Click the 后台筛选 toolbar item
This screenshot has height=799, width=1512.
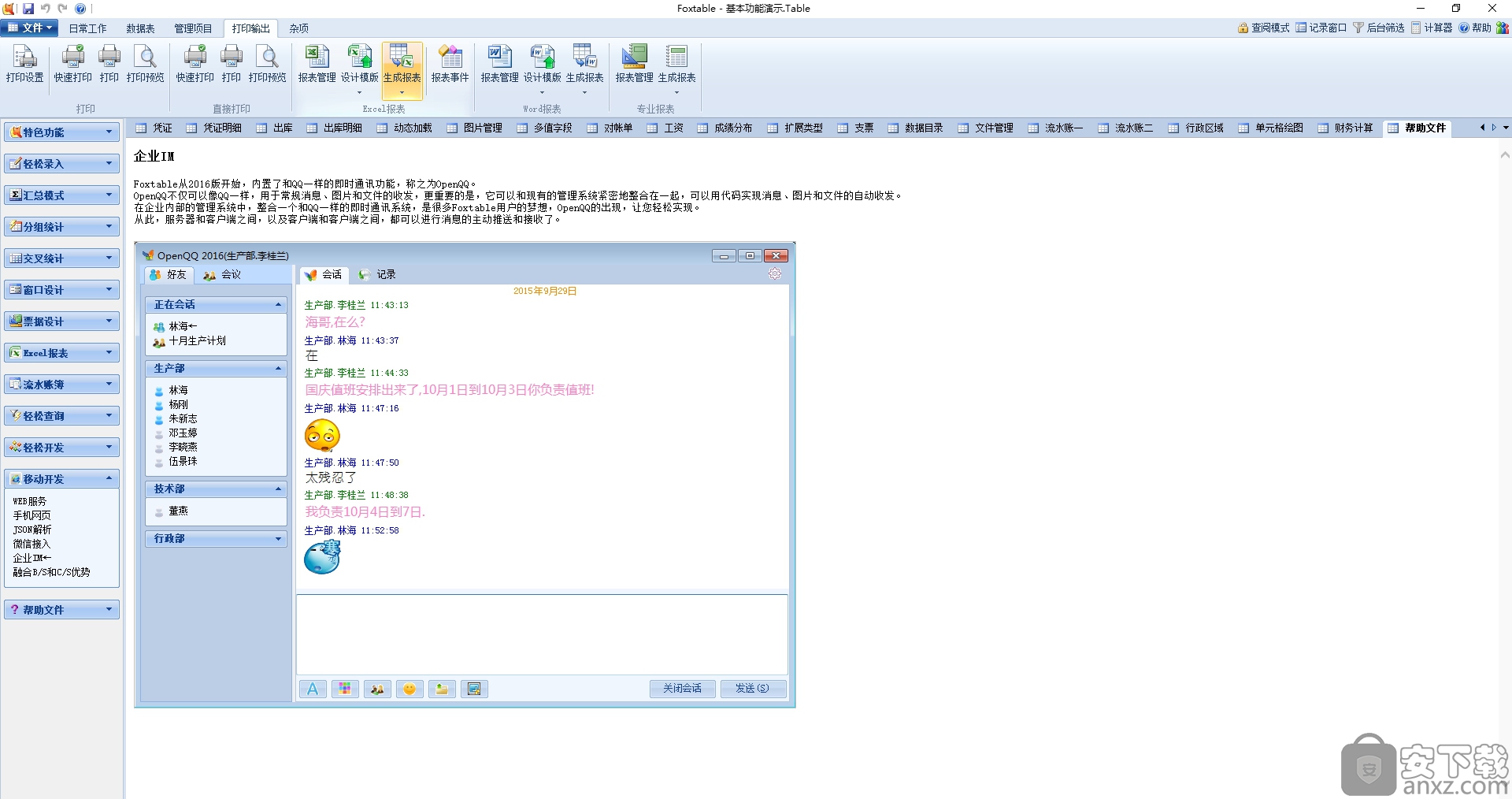click(x=1379, y=28)
